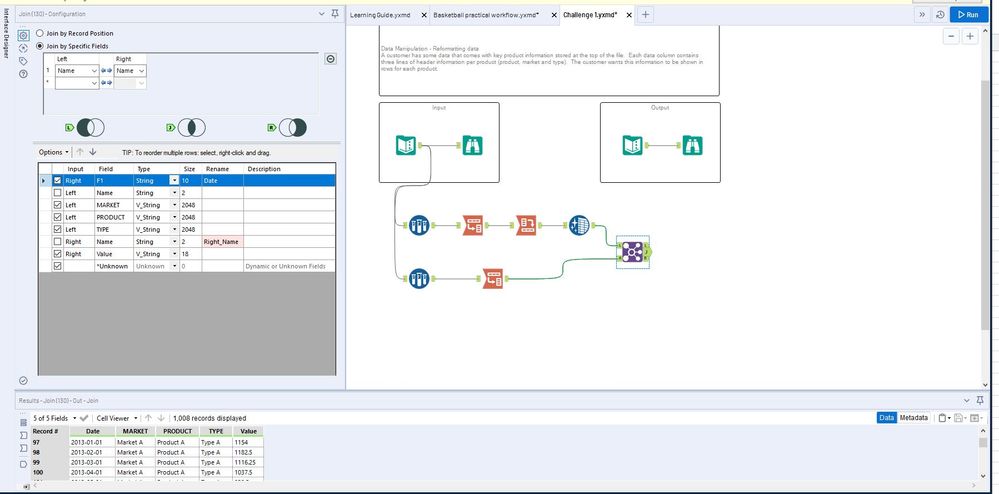Image resolution: width=999 pixels, height=494 pixels.
Task: Switch to Challenge 1.yxmd tab
Action: 591,15
